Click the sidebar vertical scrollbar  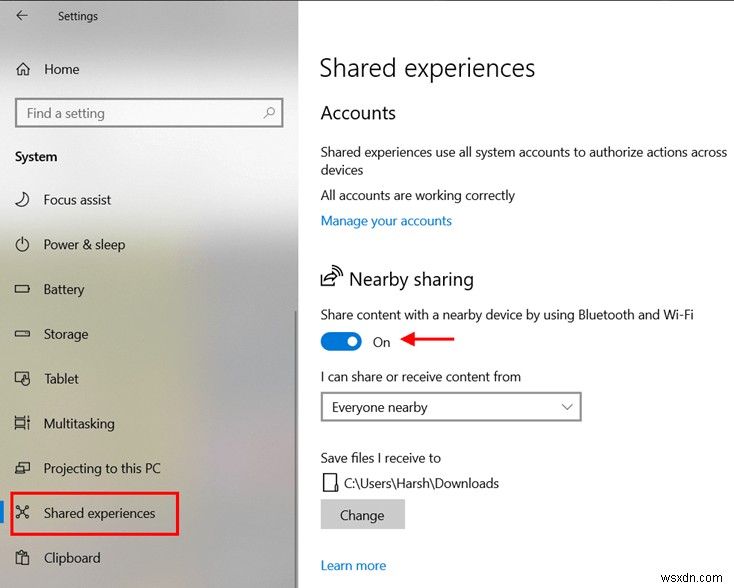pos(296,440)
